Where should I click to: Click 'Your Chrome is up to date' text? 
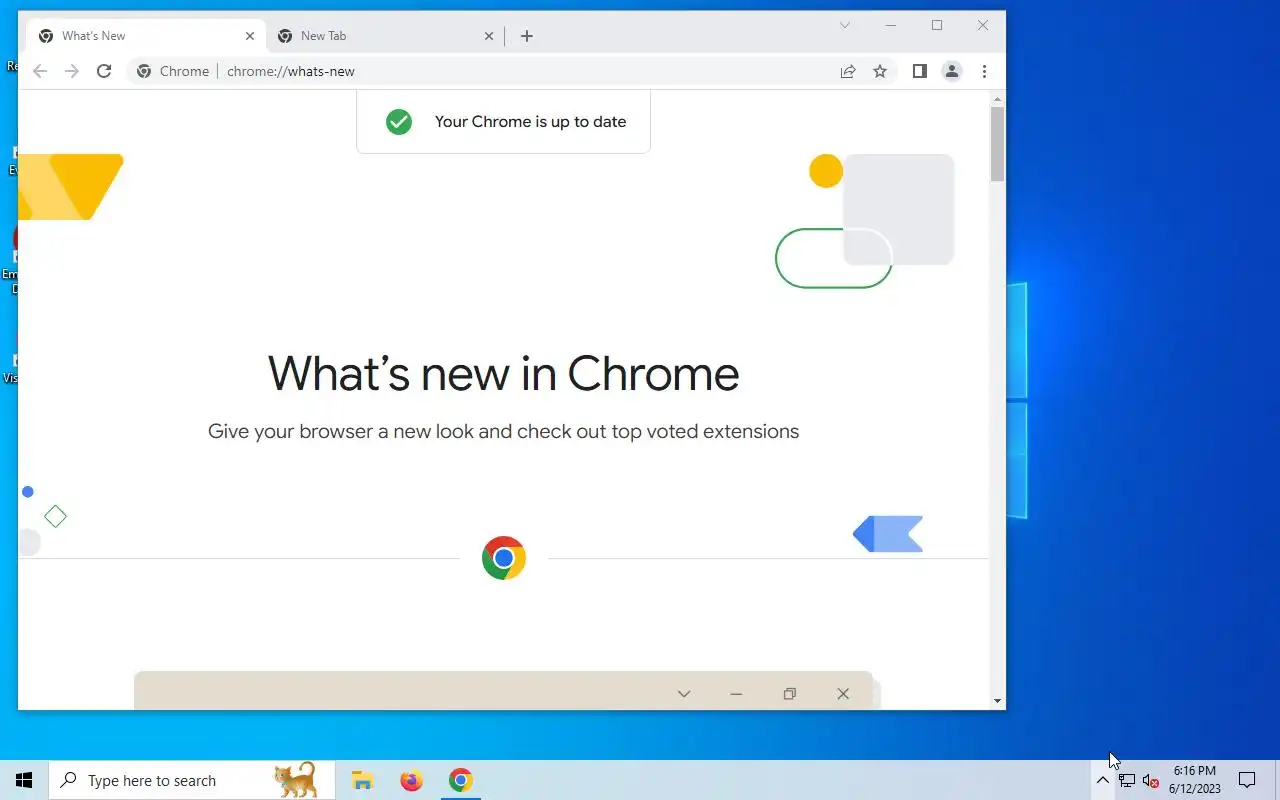[530, 122]
